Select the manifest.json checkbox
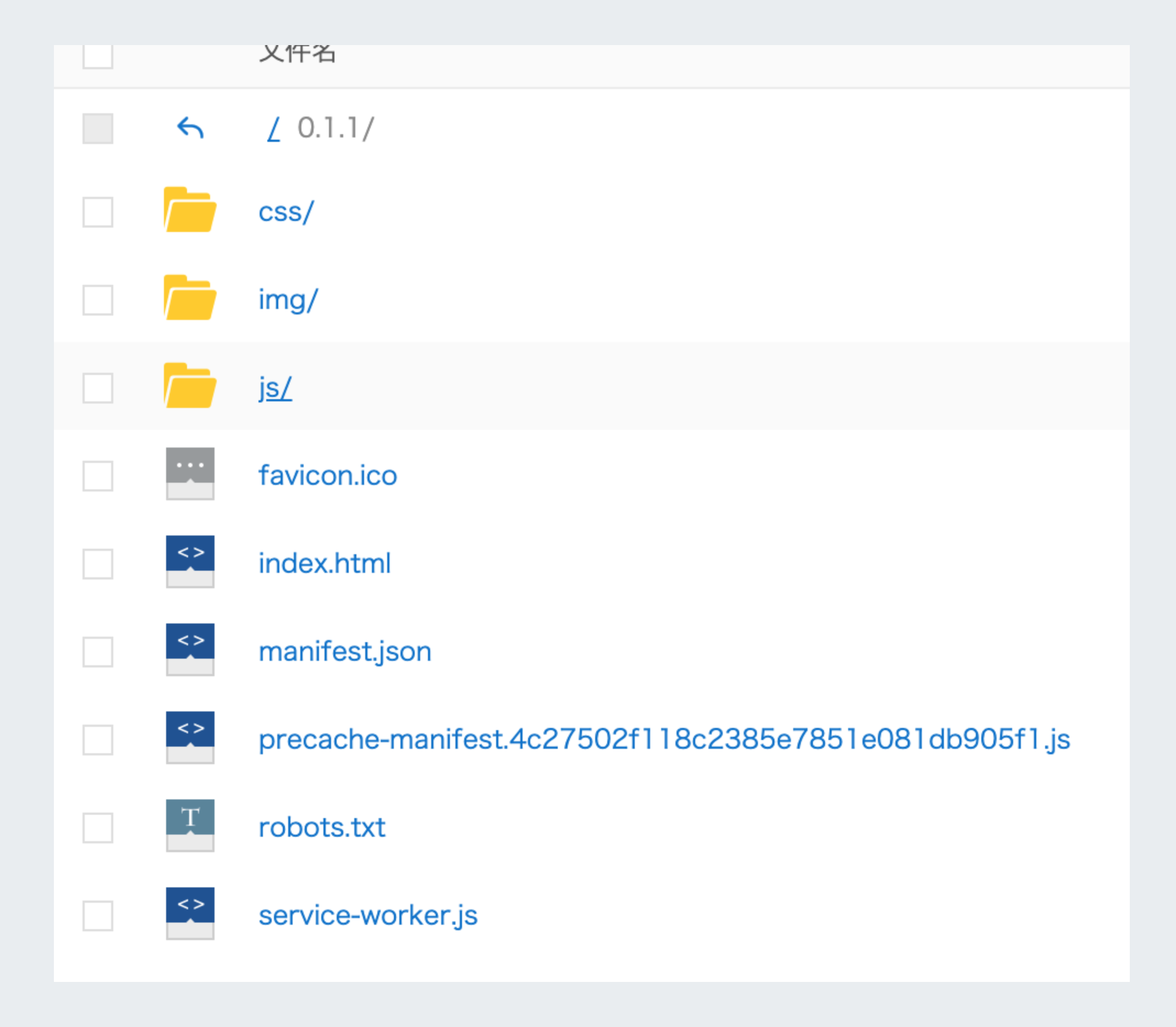Image resolution: width=1176 pixels, height=1027 pixels. (97, 652)
